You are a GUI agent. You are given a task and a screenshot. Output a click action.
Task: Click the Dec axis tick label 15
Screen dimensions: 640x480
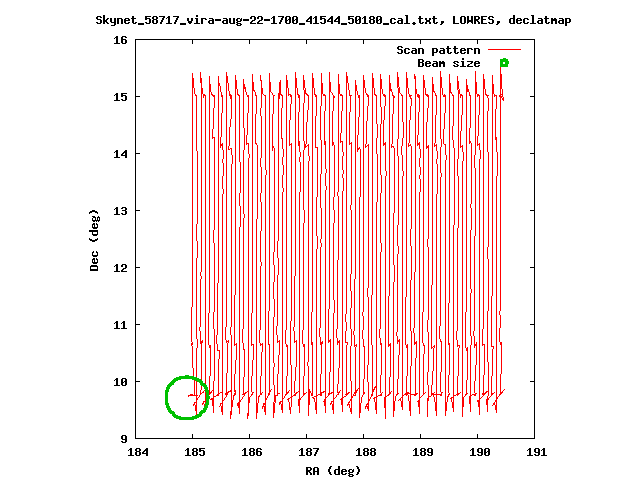pos(120,97)
